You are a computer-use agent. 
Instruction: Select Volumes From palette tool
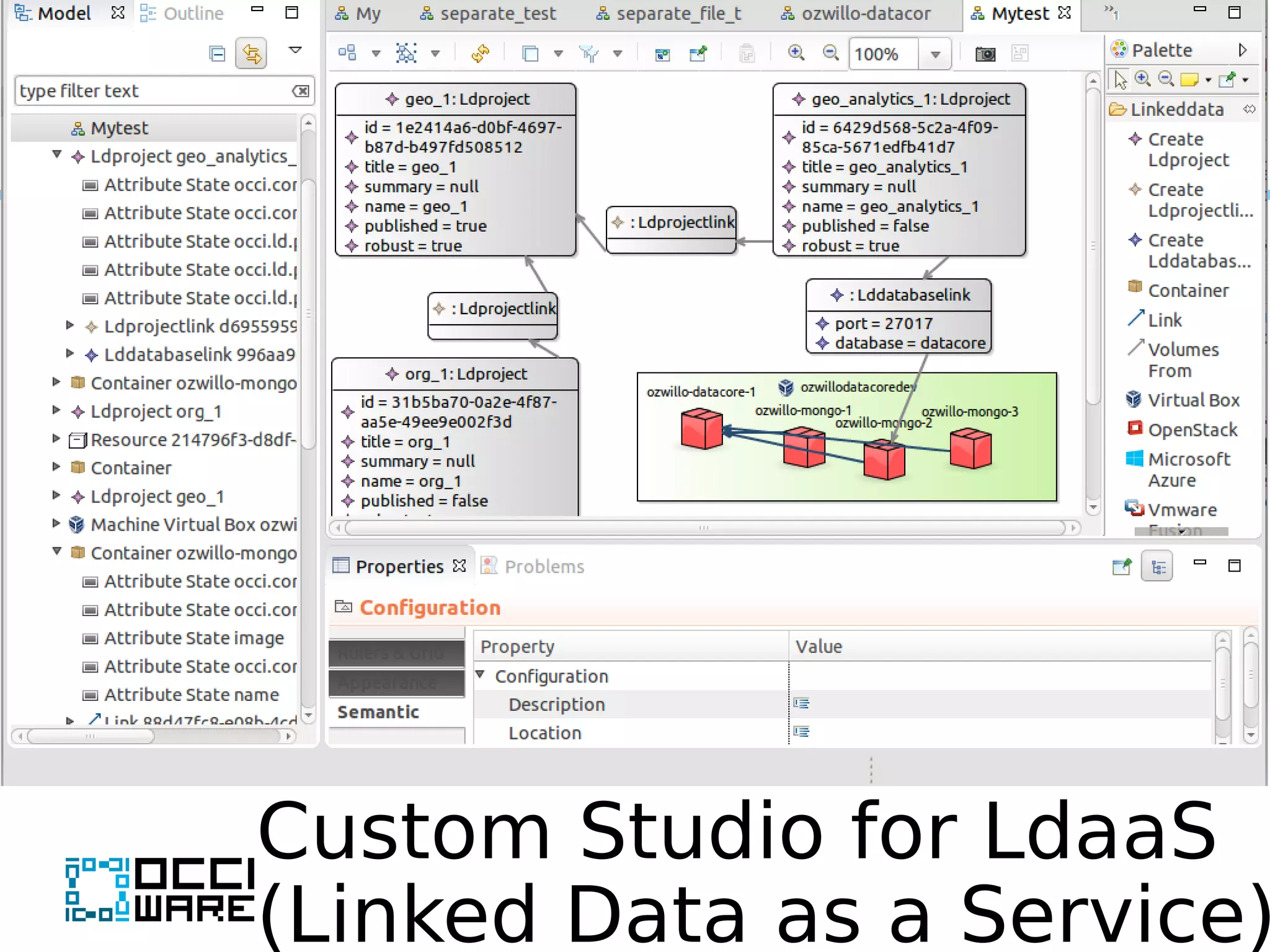click(x=1173, y=360)
